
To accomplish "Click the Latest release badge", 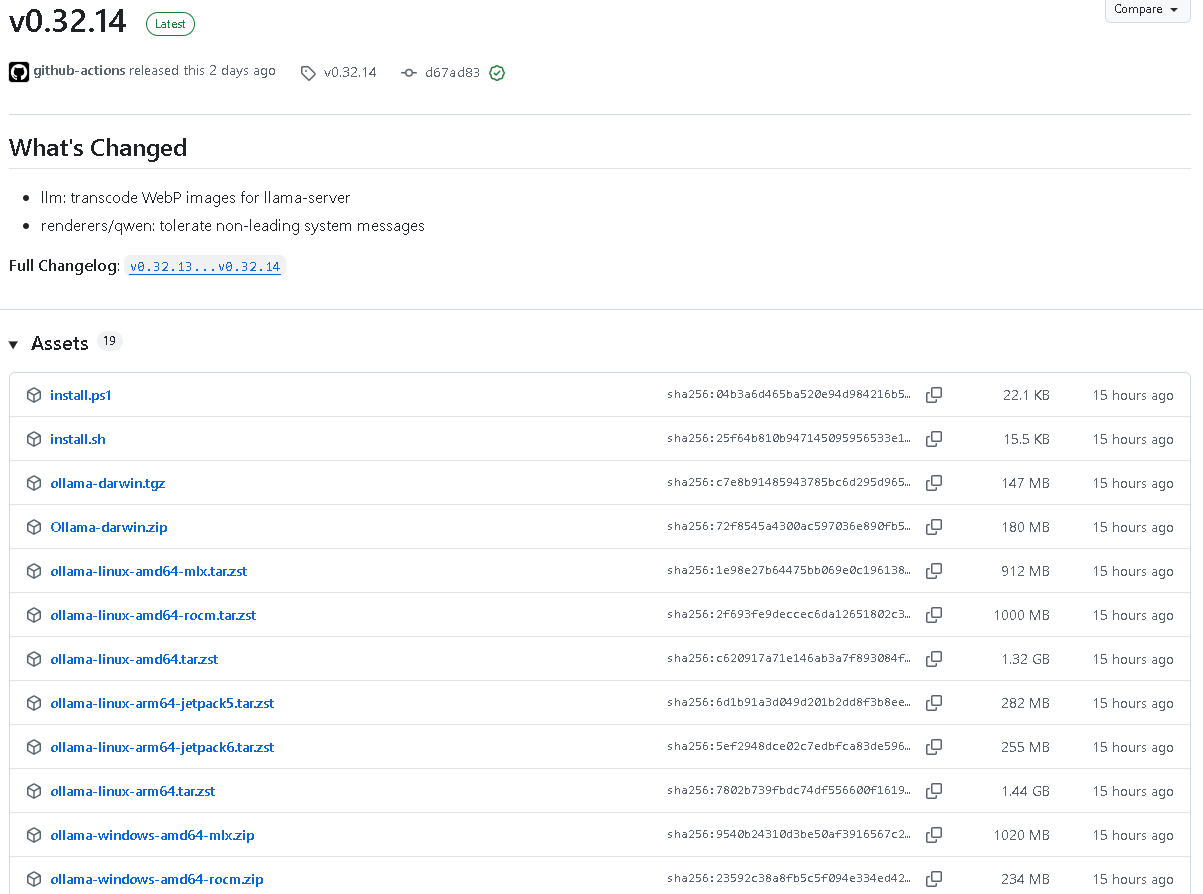I will 170,24.
